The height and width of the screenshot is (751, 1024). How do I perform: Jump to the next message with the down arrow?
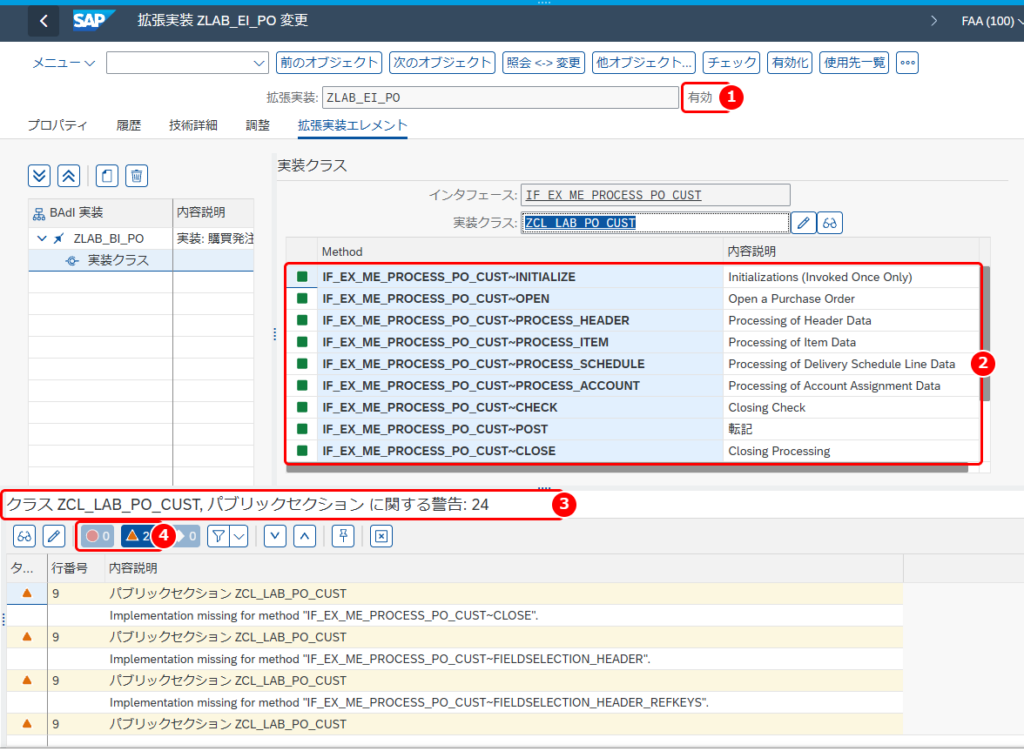[275, 536]
